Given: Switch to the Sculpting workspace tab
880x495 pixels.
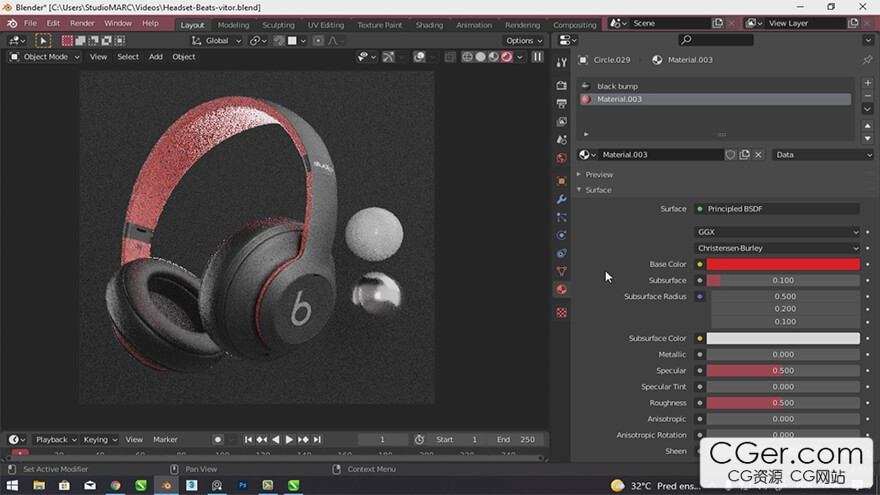Looking at the screenshot, I should [x=278, y=25].
